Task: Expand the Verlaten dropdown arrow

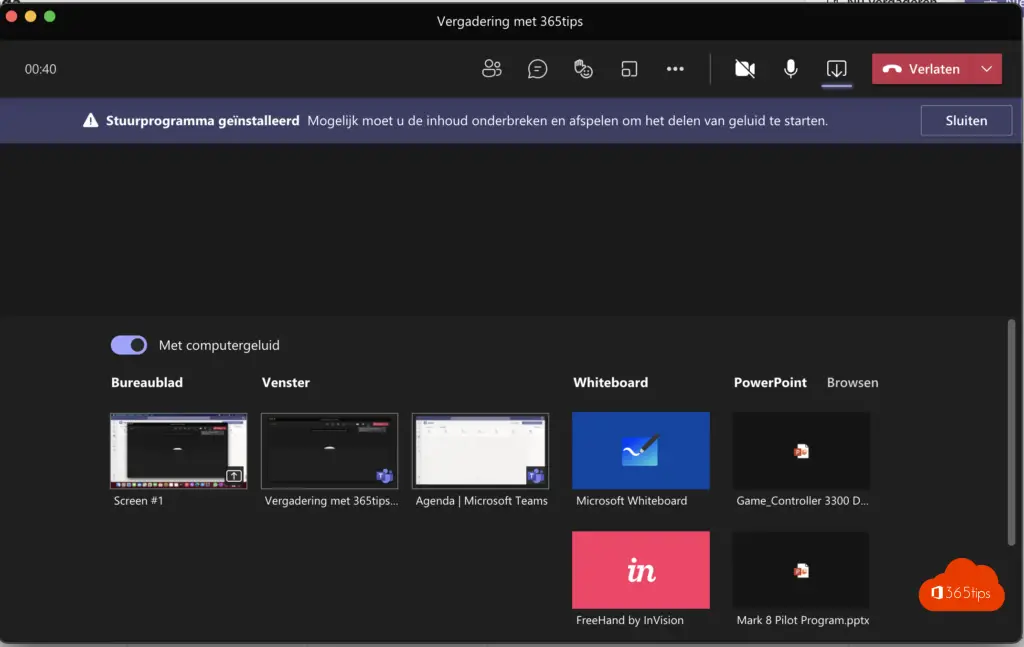Action: coord(987,69)
